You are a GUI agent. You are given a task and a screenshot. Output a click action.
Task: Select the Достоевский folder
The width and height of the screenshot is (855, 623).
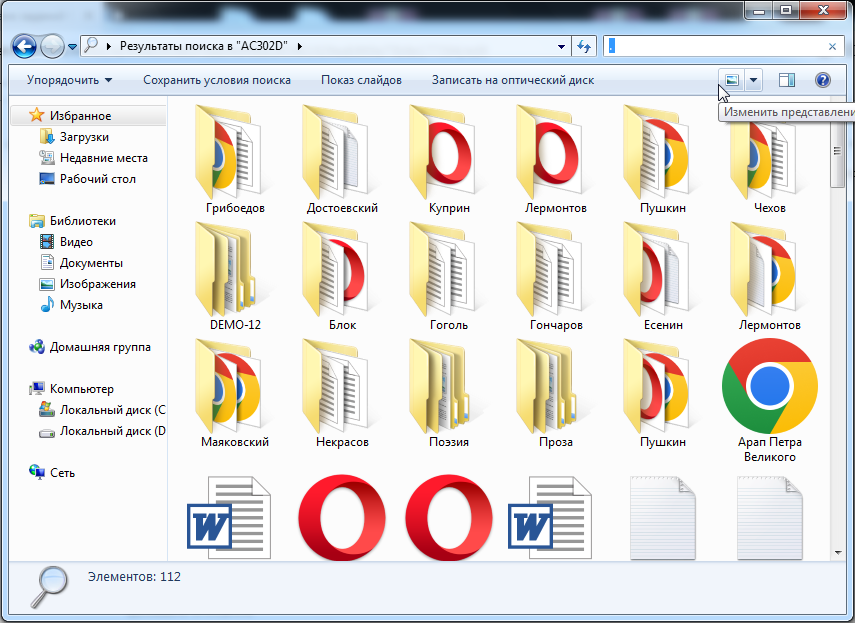tap(342, 160)
